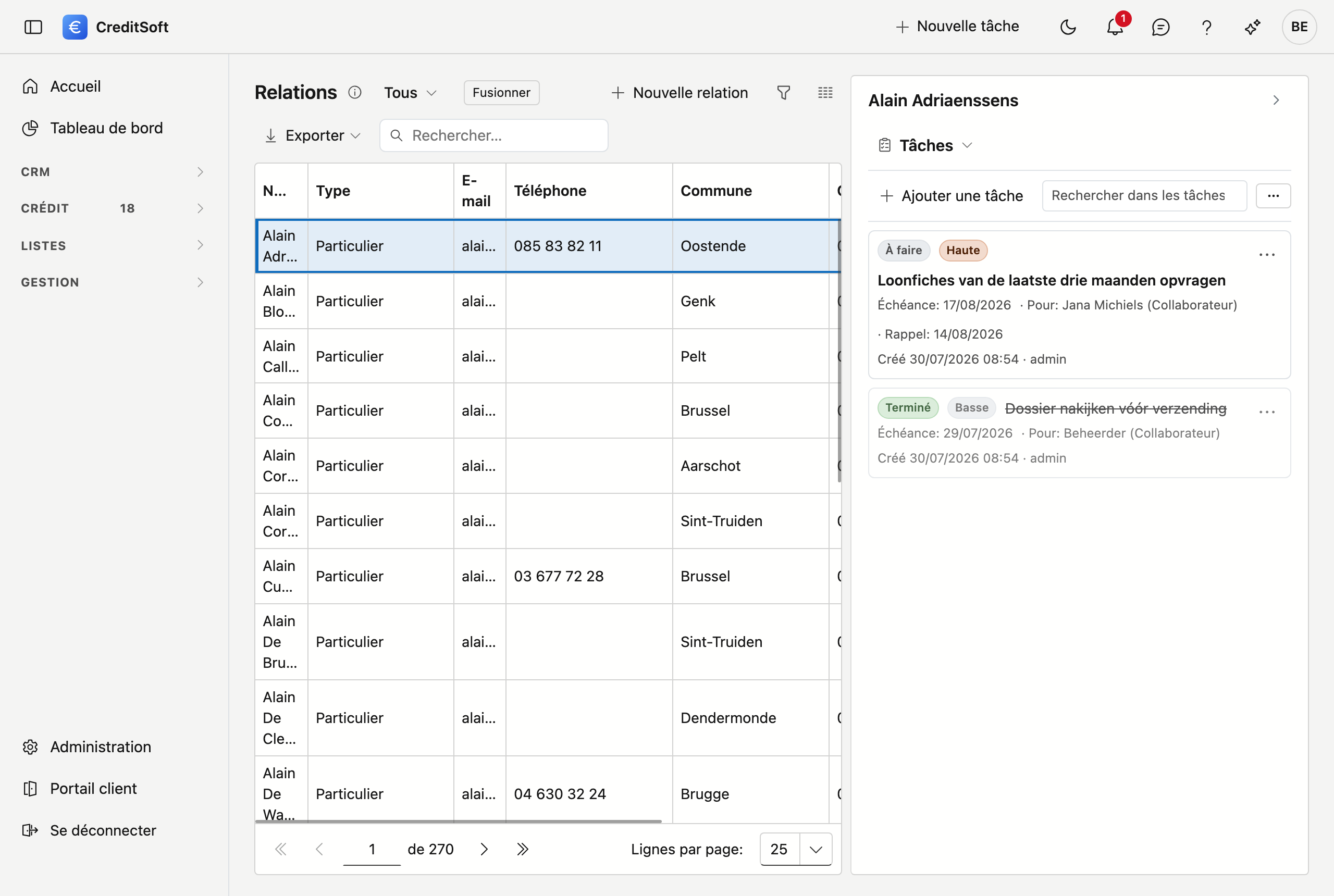
Task: Select the Alain Blo... row in Genk
Action: coord(548,301)
